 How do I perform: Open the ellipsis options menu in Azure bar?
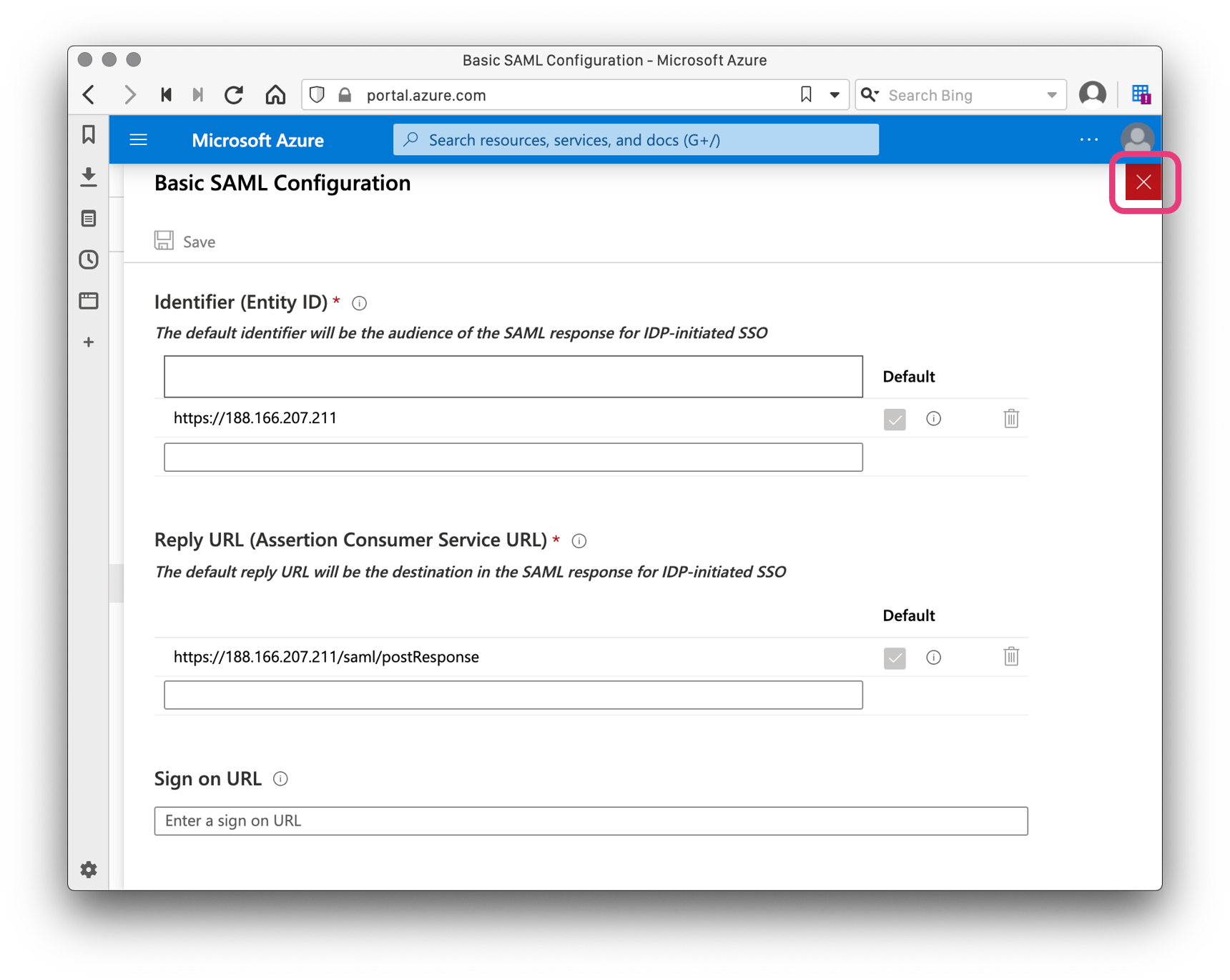tap(1088, 139)
